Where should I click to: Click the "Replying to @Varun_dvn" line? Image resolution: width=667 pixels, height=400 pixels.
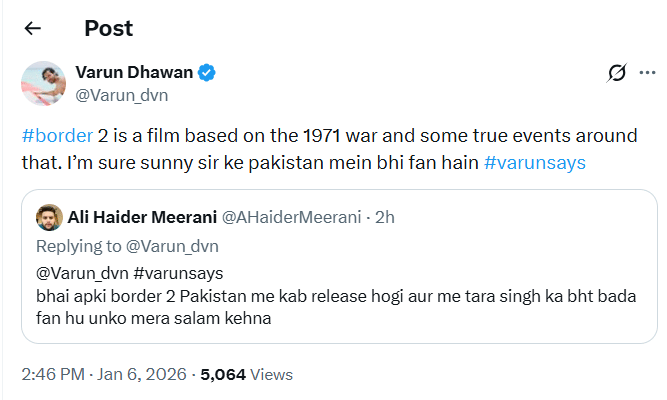[x=127, y=246]
